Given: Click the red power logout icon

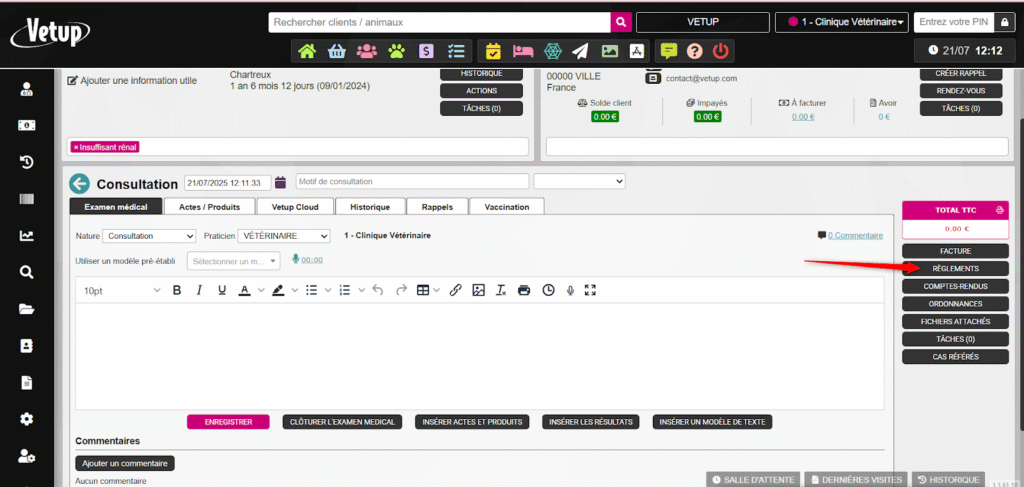Looking at the screenshot, I should 721,51.
